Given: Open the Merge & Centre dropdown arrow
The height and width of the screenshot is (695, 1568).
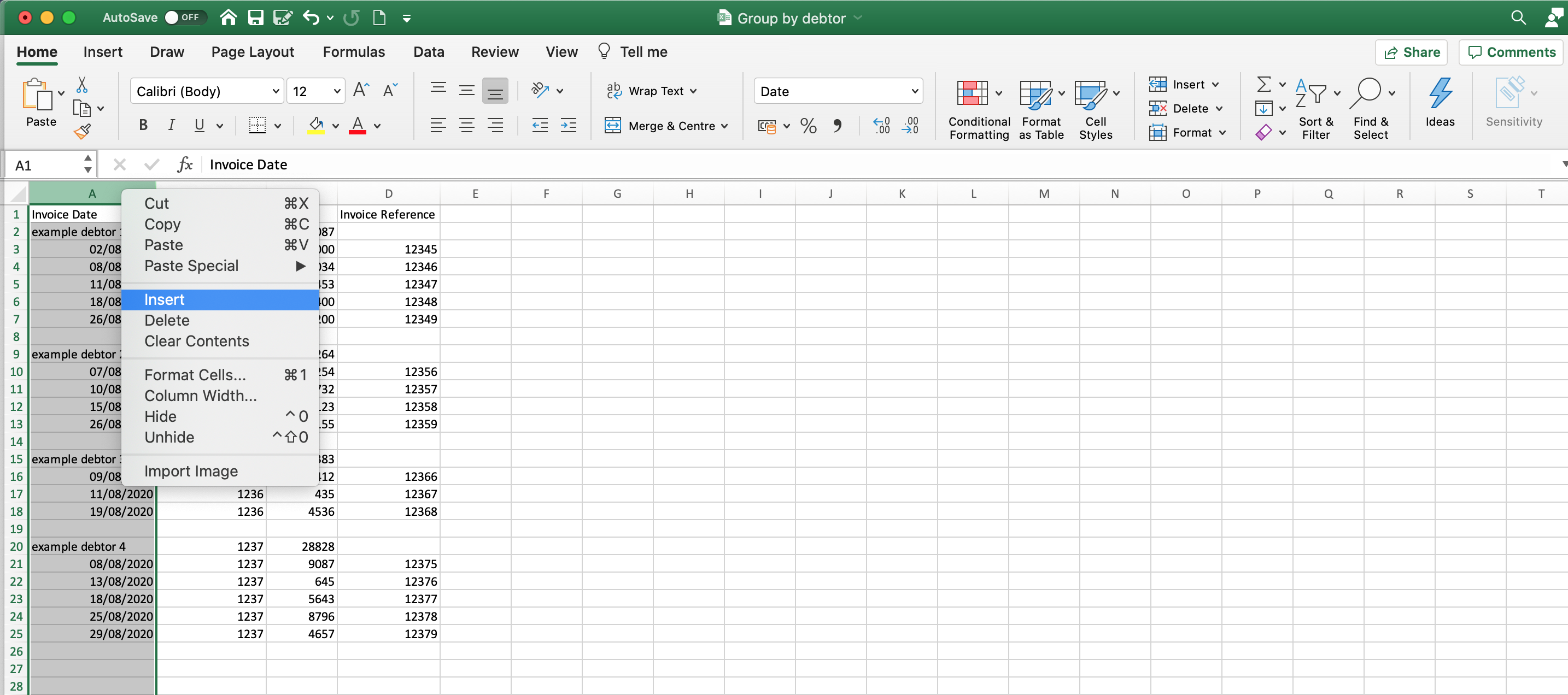Looking at the screenshot, I should coord(725,126).
